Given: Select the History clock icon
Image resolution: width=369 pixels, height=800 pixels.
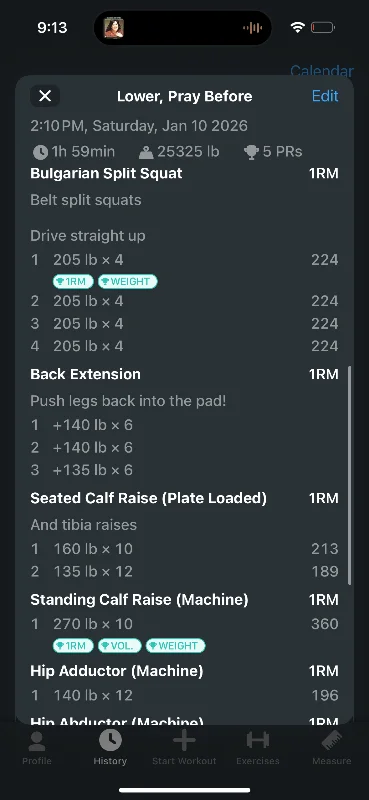Looking at the screenshot, I should [110, 740].
